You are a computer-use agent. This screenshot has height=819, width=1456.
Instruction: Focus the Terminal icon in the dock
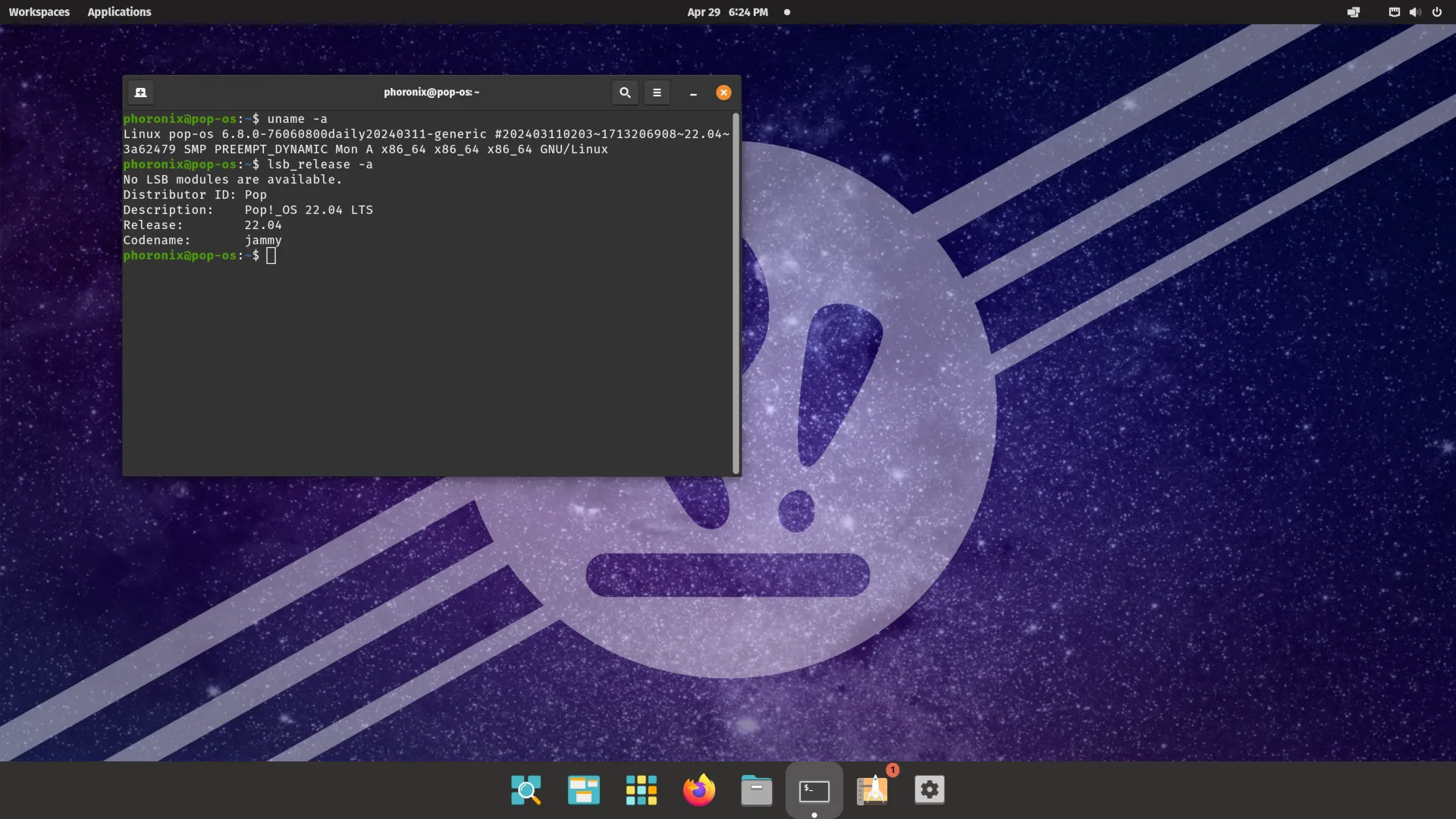click(814, 790)
